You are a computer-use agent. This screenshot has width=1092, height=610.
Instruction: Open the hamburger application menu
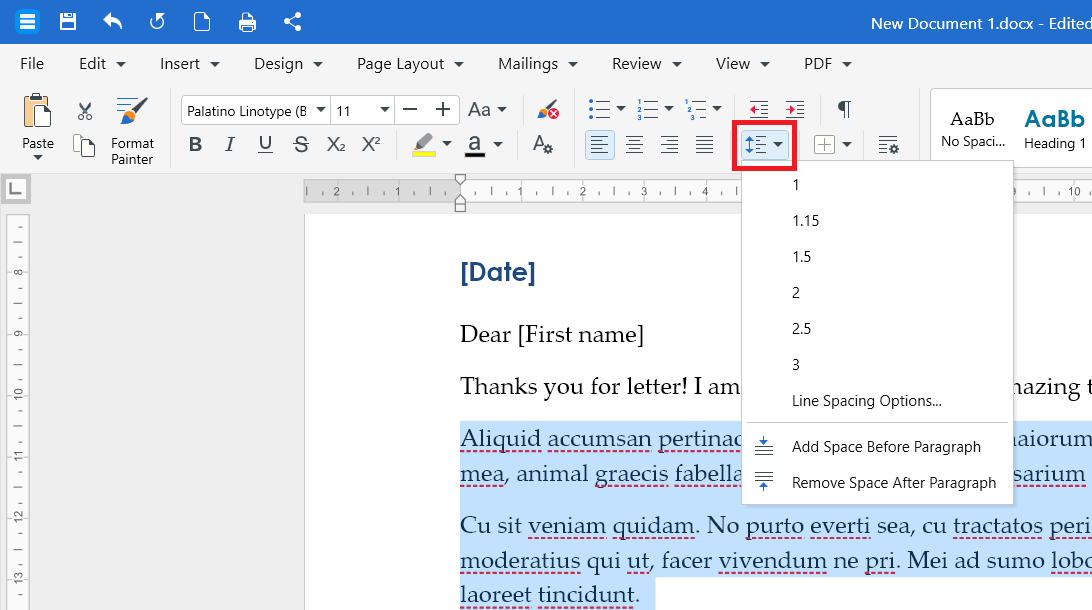(x=27, y=22)
